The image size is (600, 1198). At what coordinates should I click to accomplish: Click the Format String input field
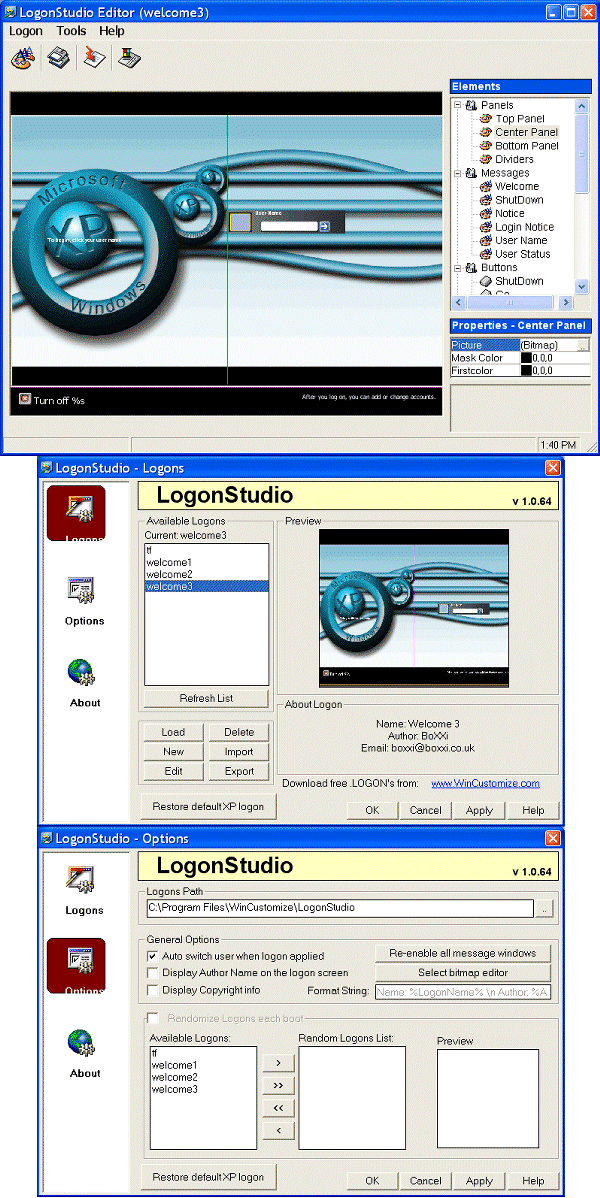pyautogui.click(x=462, y=992)
